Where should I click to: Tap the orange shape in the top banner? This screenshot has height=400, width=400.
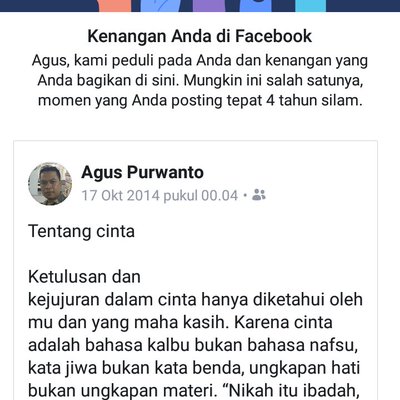pos(115,6)
